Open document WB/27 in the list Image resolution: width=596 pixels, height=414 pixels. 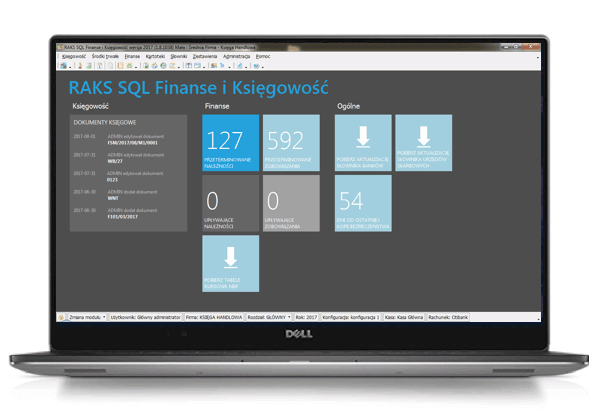click(115, 161)
